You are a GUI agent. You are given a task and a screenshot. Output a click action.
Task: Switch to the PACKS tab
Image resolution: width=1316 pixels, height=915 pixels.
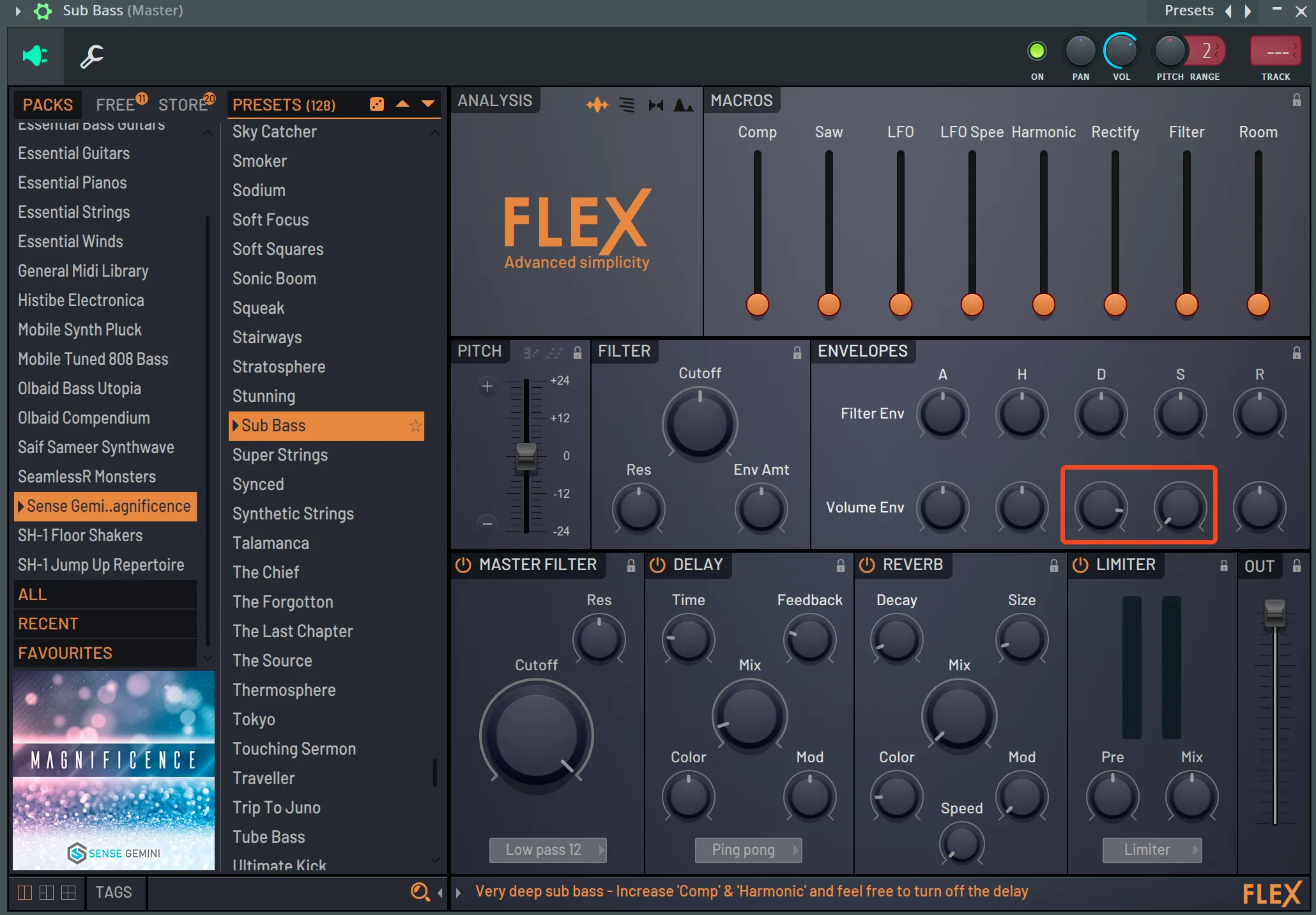pyautogui.click(x=48, y=105)
